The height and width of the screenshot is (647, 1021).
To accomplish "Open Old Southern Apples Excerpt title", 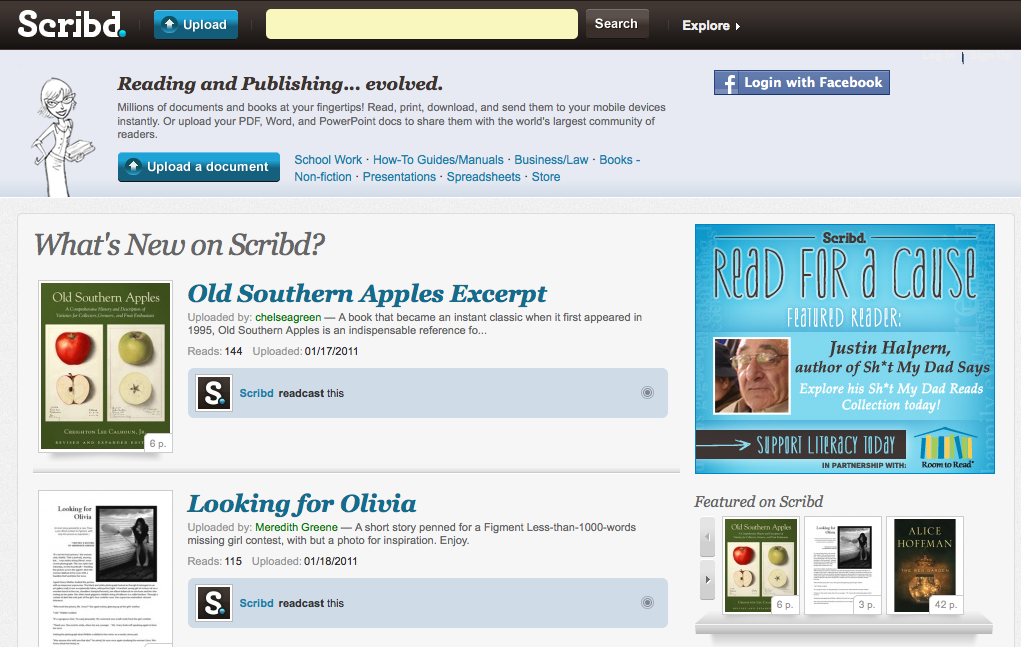I will click(x=367, y=294).
